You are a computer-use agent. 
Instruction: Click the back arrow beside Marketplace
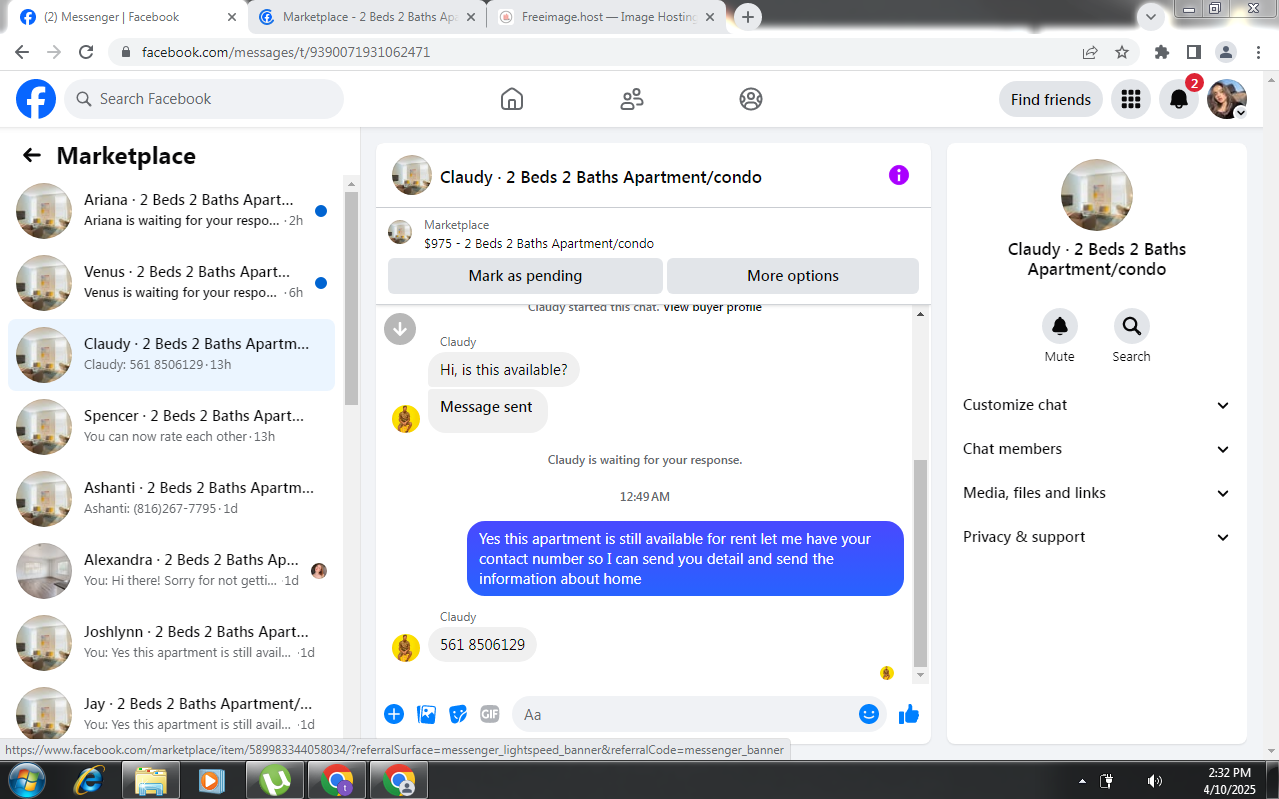tap(32, 155)
